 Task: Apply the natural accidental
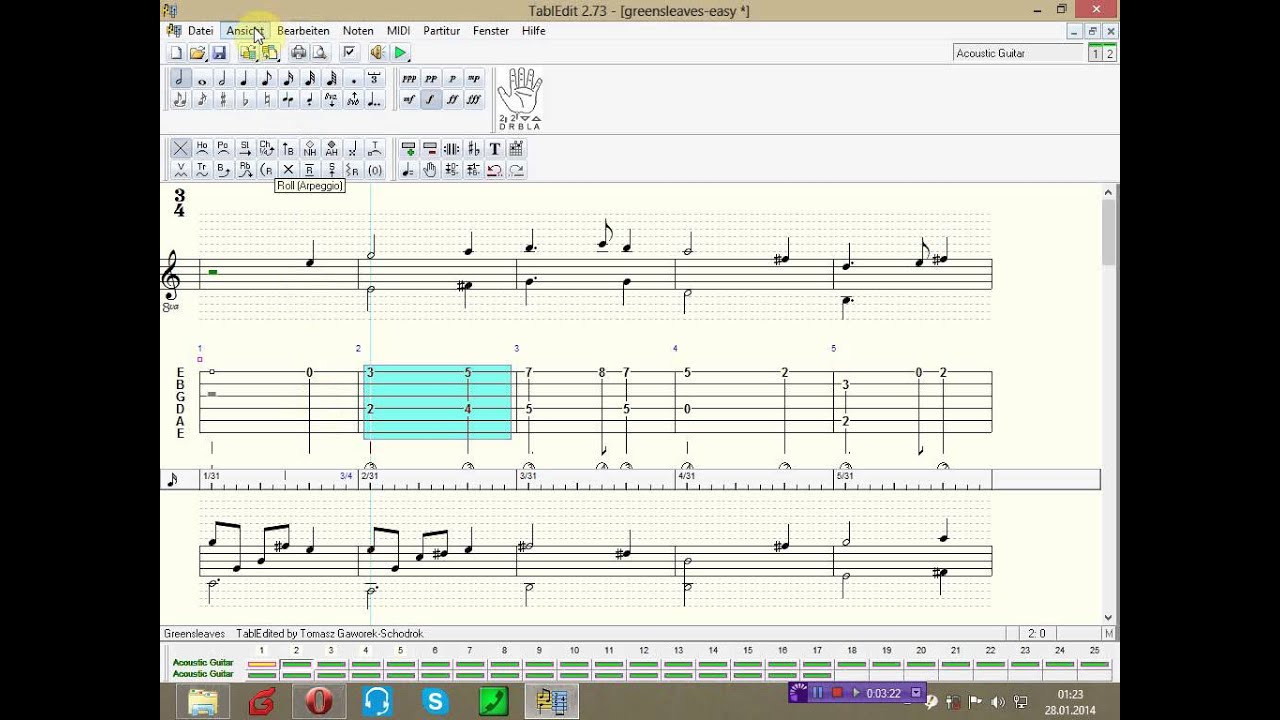coord(267,100)
